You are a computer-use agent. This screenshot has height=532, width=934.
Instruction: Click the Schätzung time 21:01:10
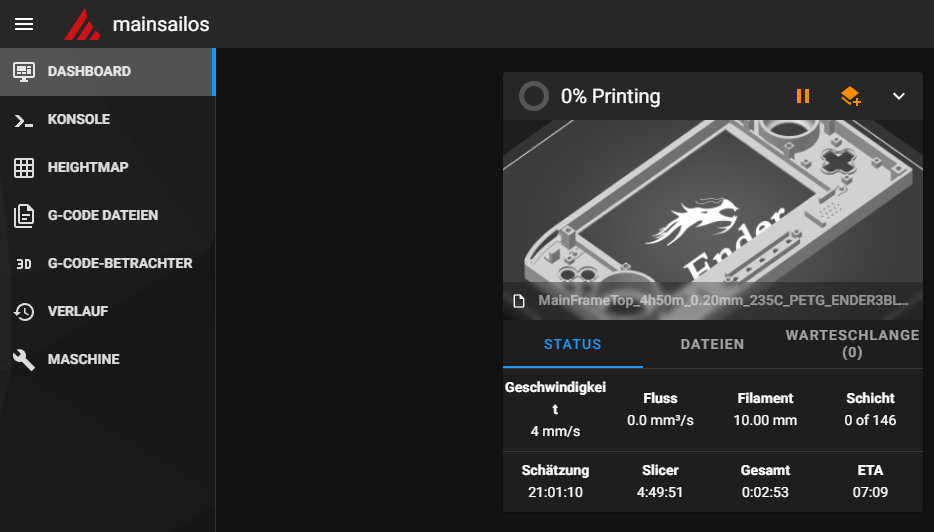[x=555, y=493]
